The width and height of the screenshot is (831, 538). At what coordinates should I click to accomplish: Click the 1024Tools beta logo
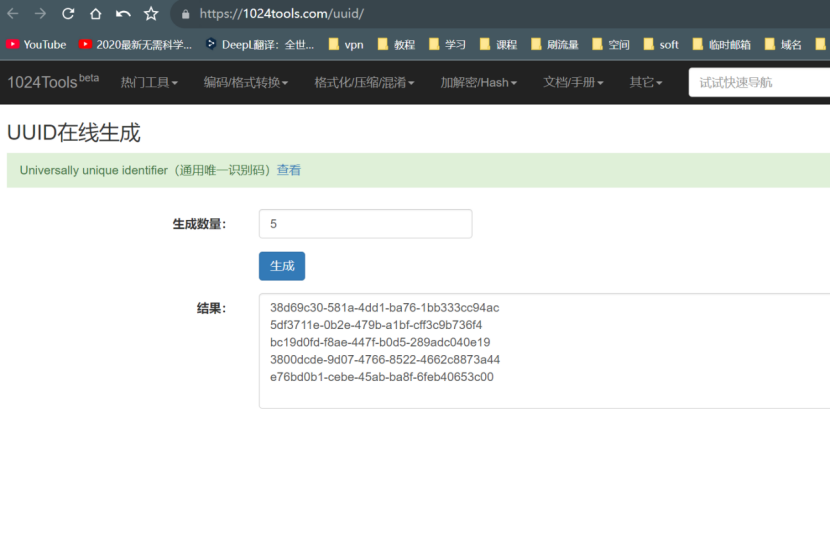tap(53, 82)
